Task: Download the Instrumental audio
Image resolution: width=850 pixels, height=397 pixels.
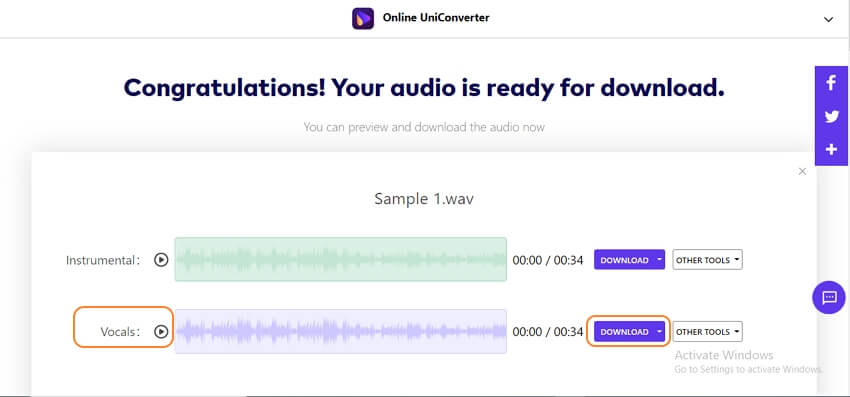Action: [x=624, y=260]
